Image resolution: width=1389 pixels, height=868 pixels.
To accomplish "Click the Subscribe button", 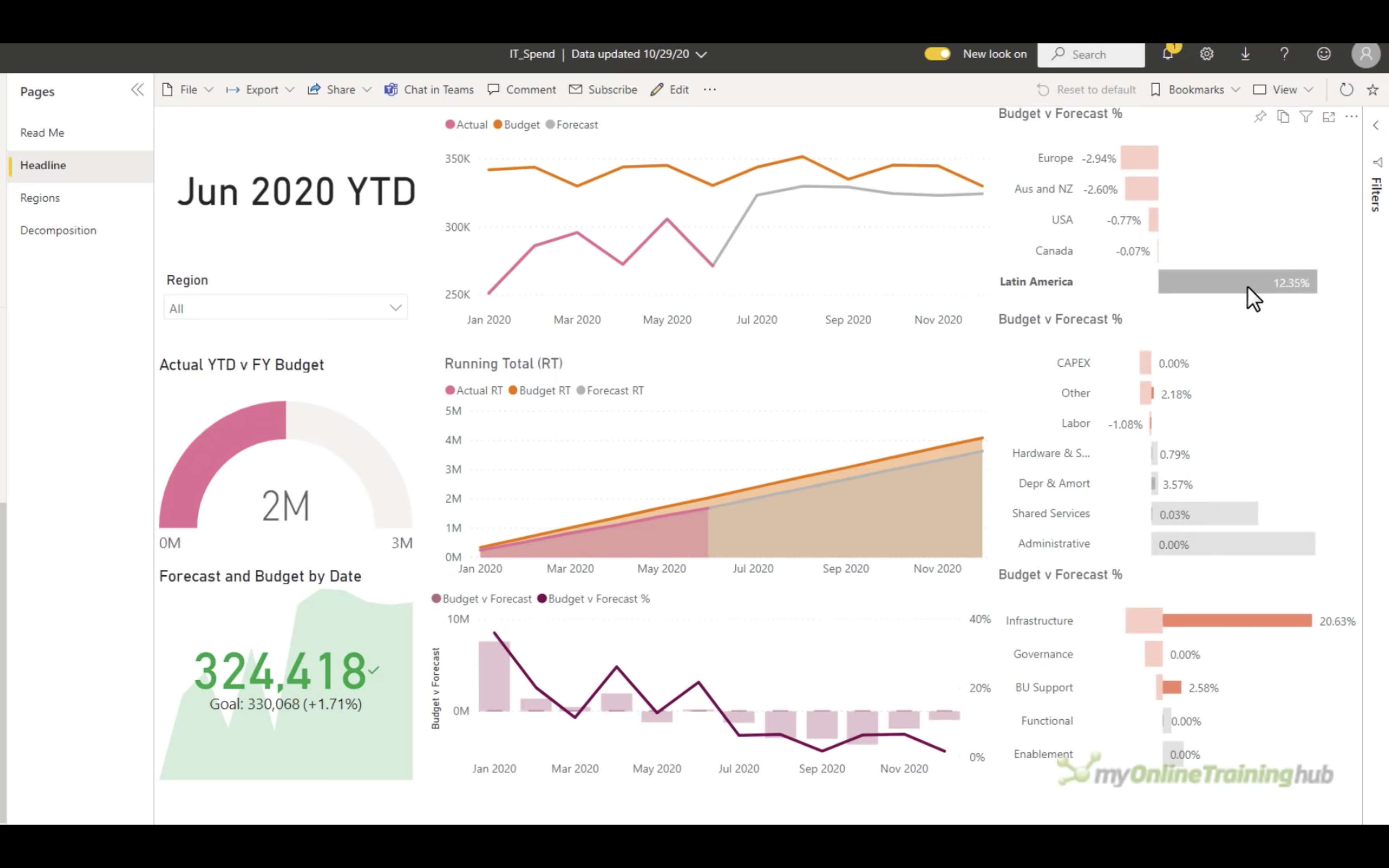I will [603, 90].
